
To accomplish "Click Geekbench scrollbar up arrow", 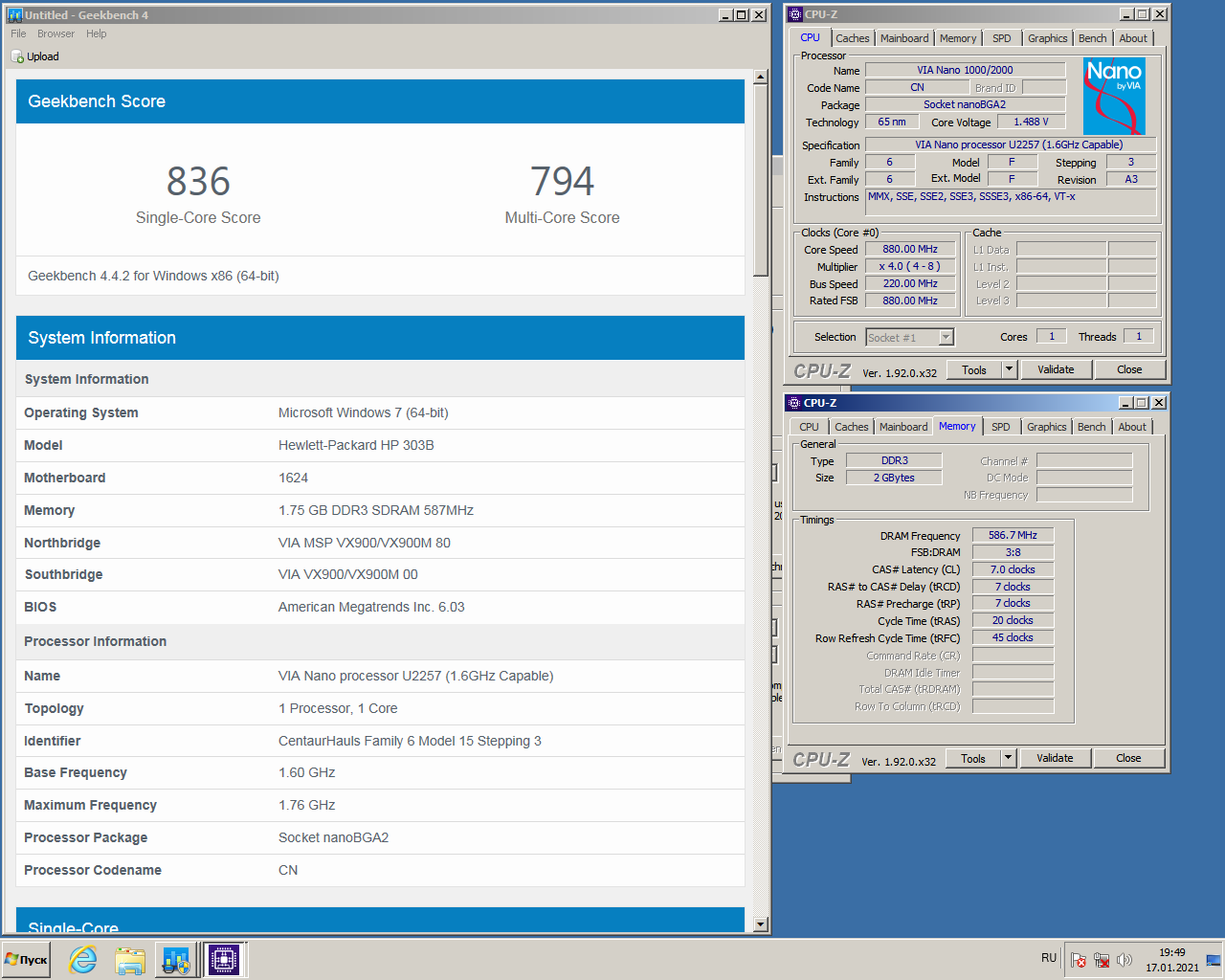I will tap(761, 77).
